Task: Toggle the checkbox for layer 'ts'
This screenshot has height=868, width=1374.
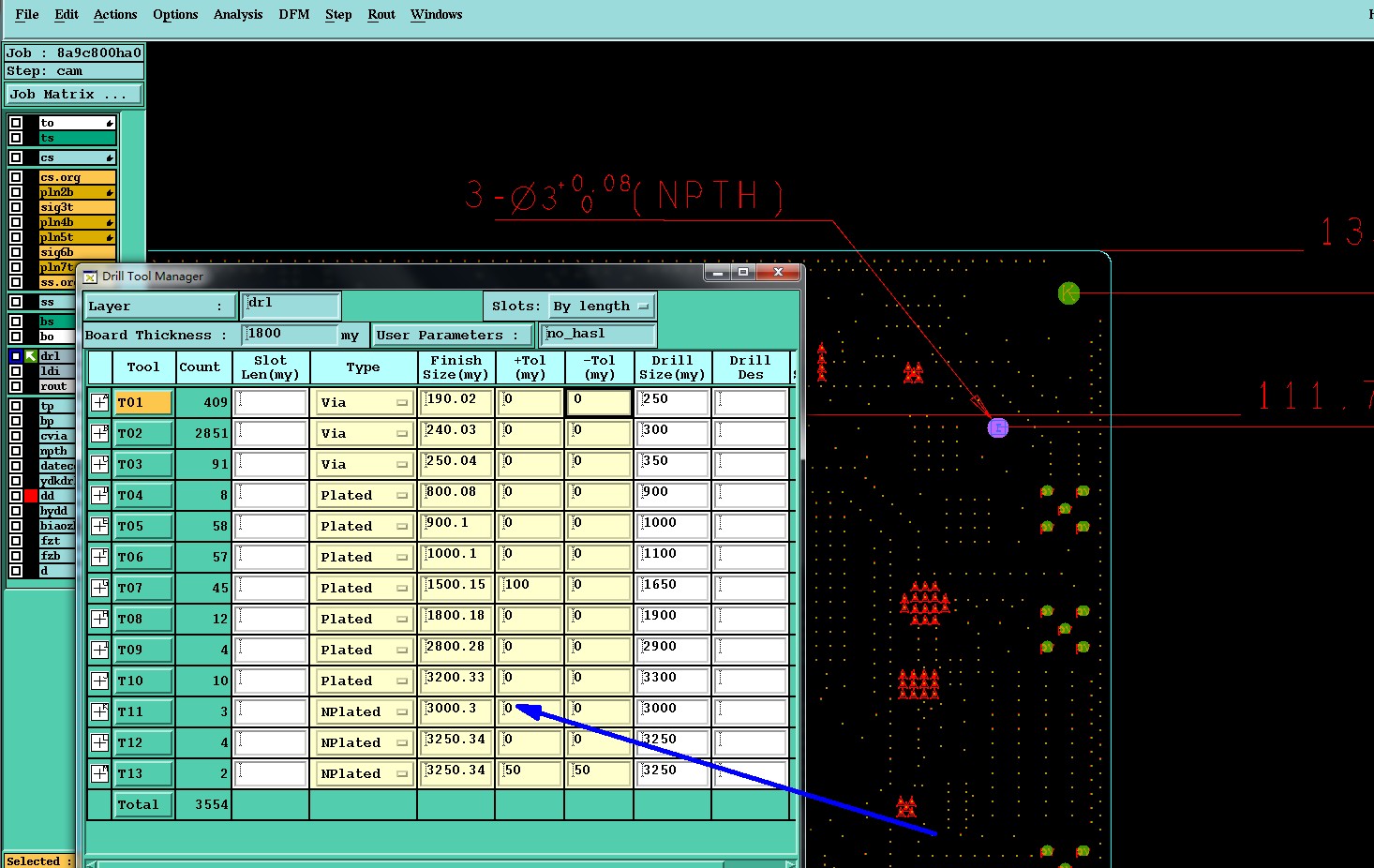Action: pyautogui.click(x=16, y=138)
